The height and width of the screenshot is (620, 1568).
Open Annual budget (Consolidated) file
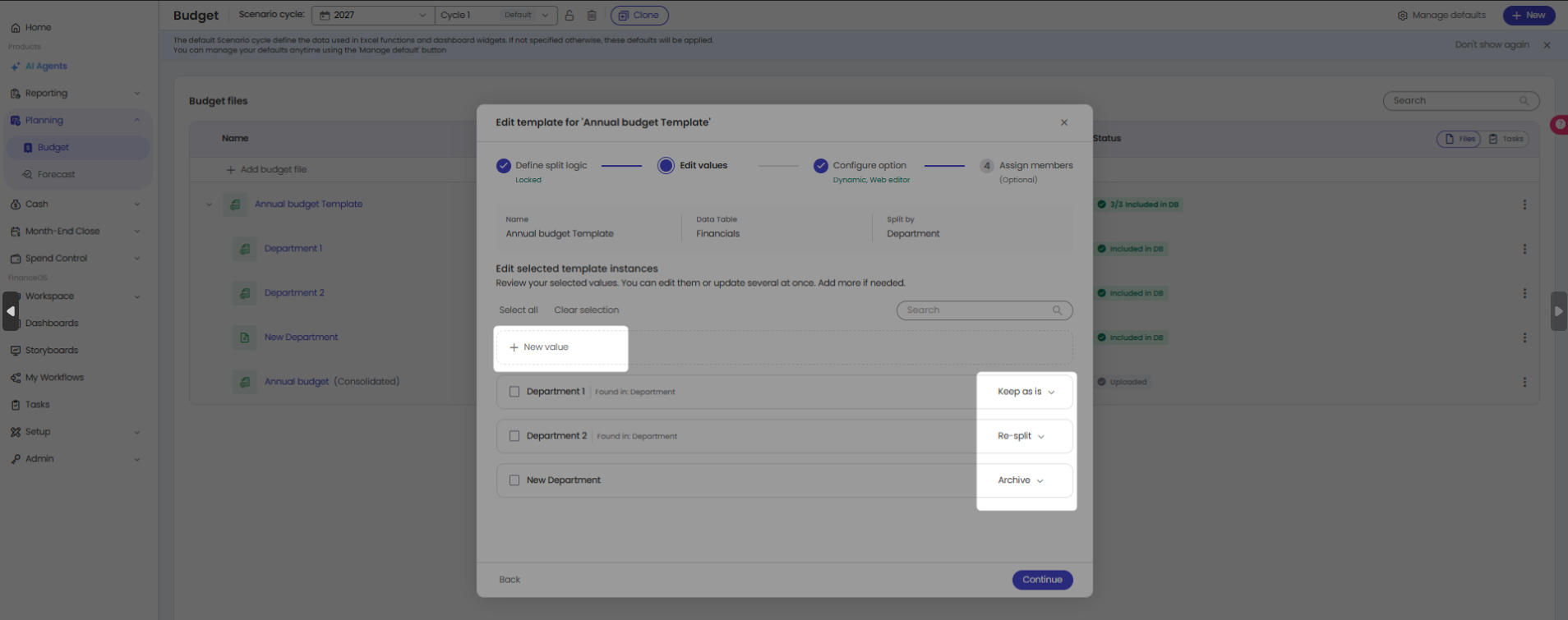point(332,381)
